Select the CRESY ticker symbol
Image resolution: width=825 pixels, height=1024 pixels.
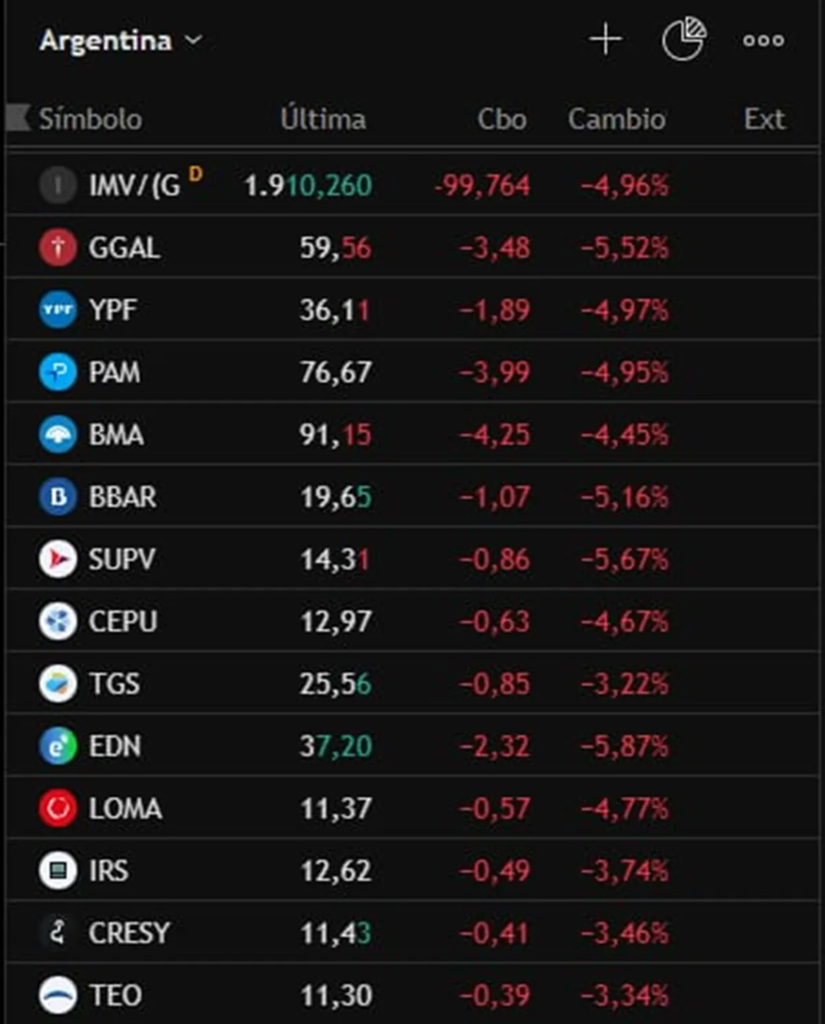pos(129,933)
